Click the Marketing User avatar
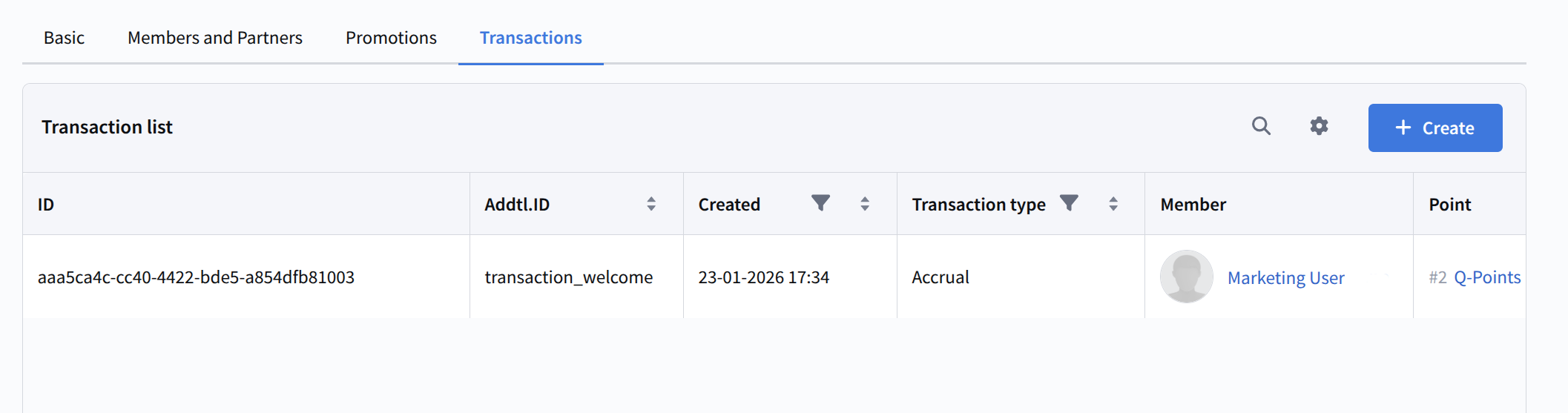1568x413 pixels. (x=1186, y=277)
